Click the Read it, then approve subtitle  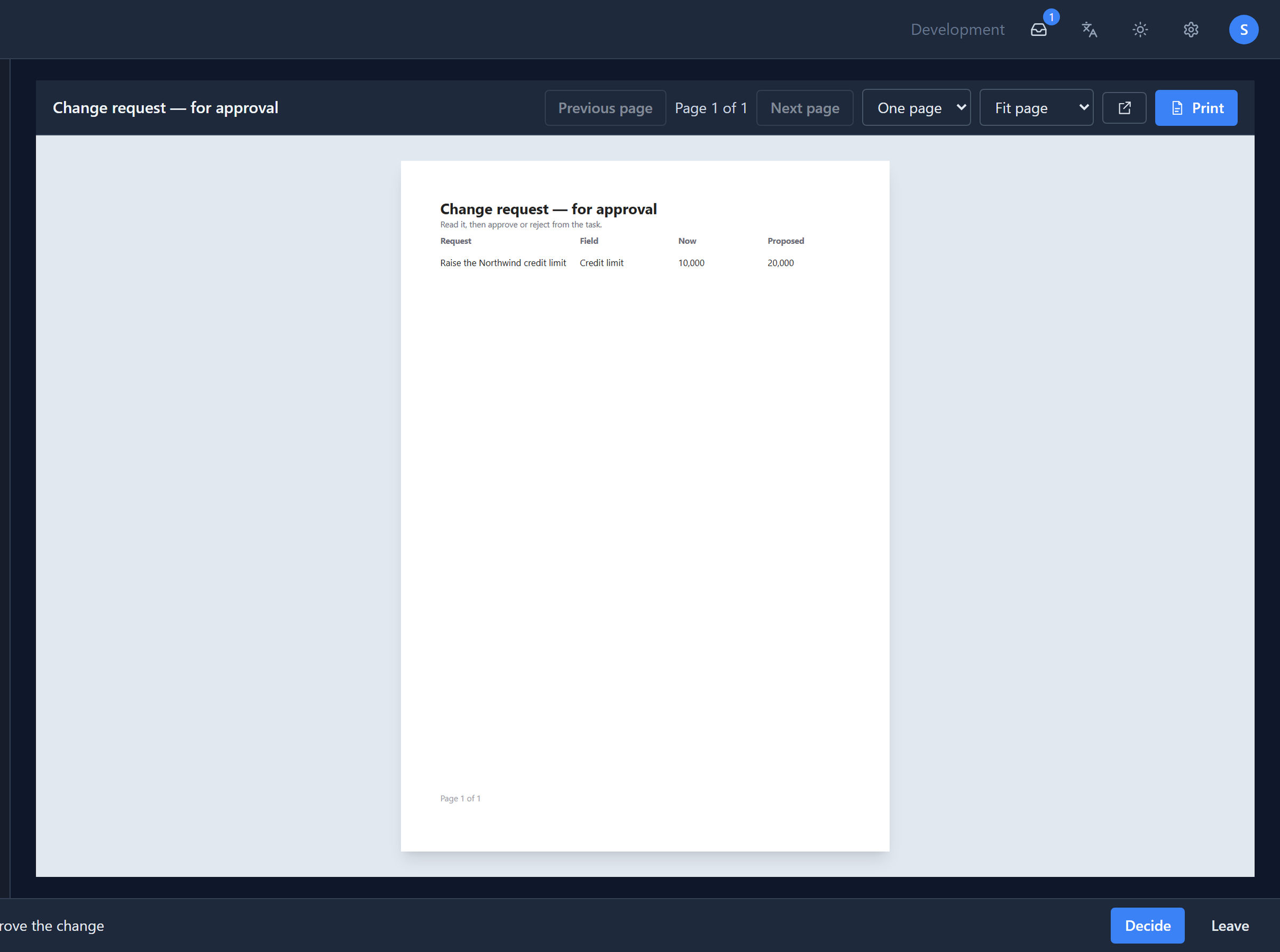[x=521, y=225]
